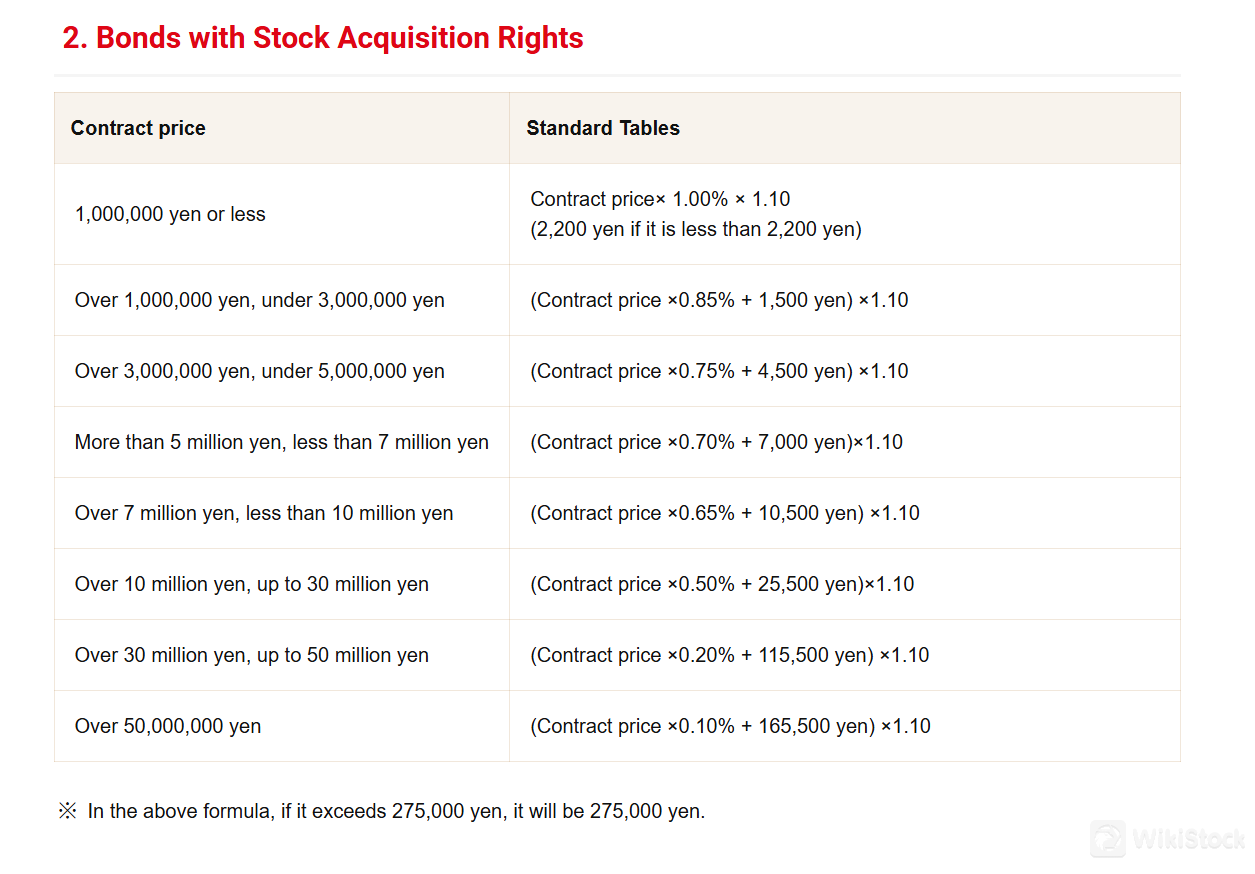Screen dimensions: 1255x874
Task: Click the 'Standard Tables' column header
Action: 603,128
